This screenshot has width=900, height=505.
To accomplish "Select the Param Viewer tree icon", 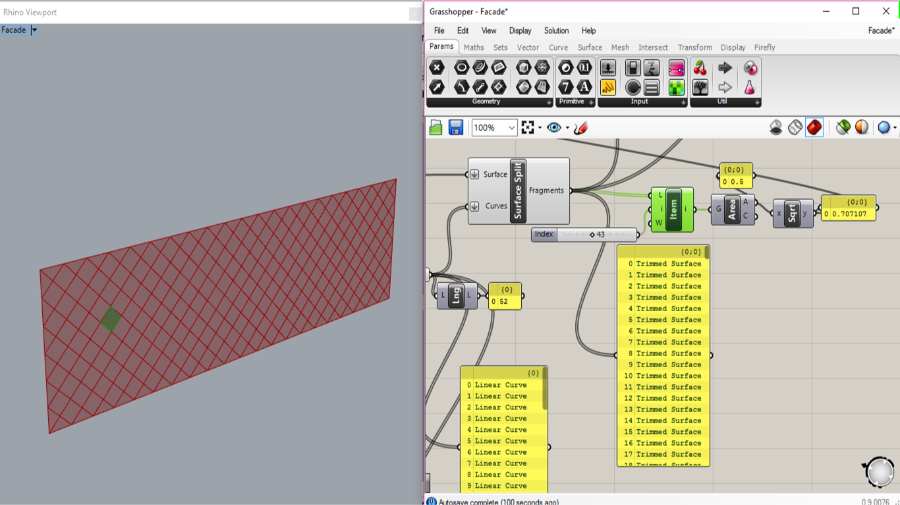I will 700,87.
